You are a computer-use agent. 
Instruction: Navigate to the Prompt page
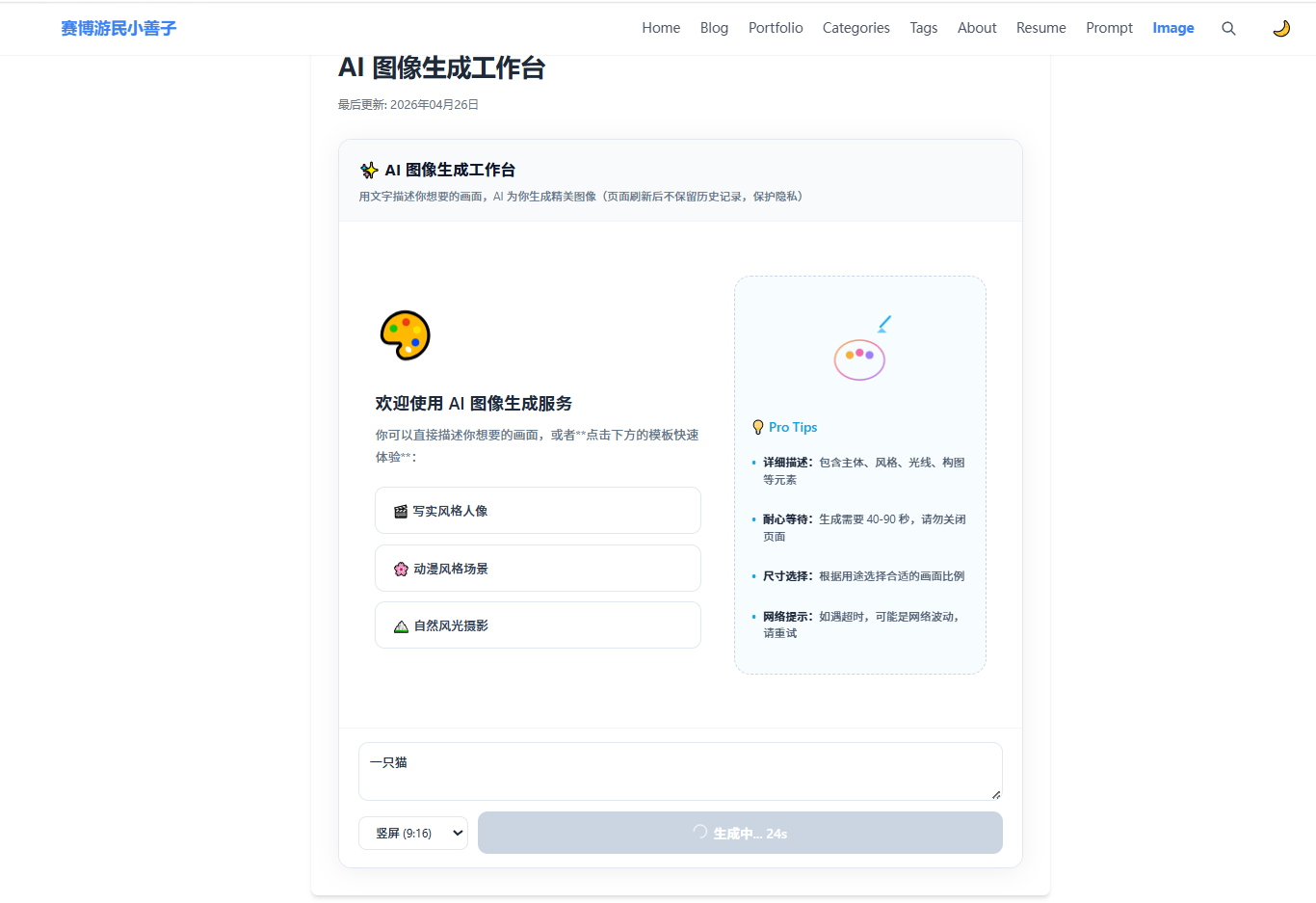pyautogui.click(x=1109, y=28)
